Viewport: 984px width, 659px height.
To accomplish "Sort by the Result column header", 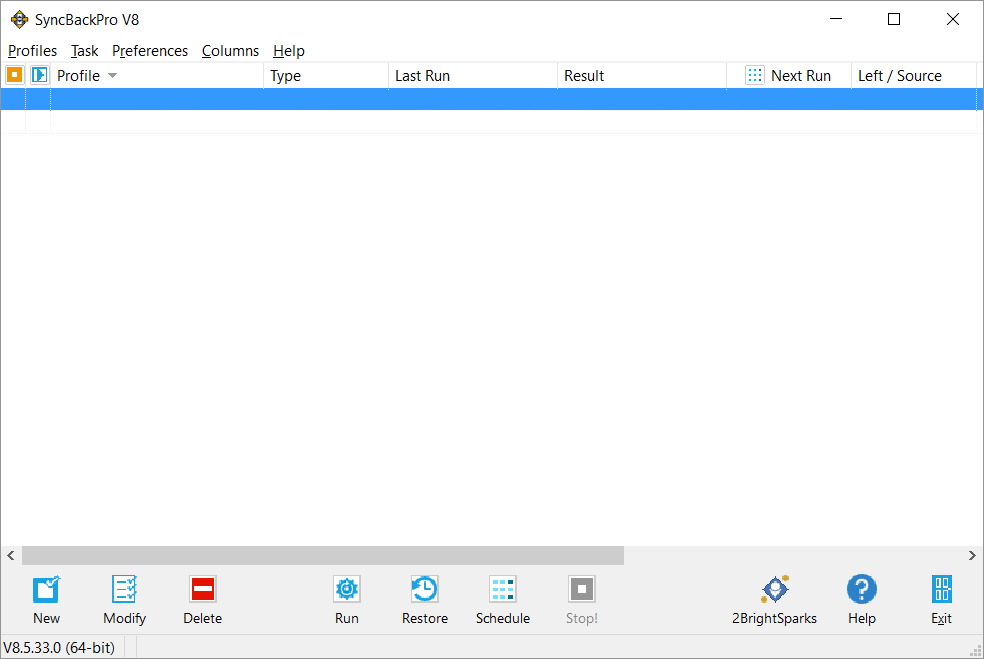I will [x=642, y=75].
